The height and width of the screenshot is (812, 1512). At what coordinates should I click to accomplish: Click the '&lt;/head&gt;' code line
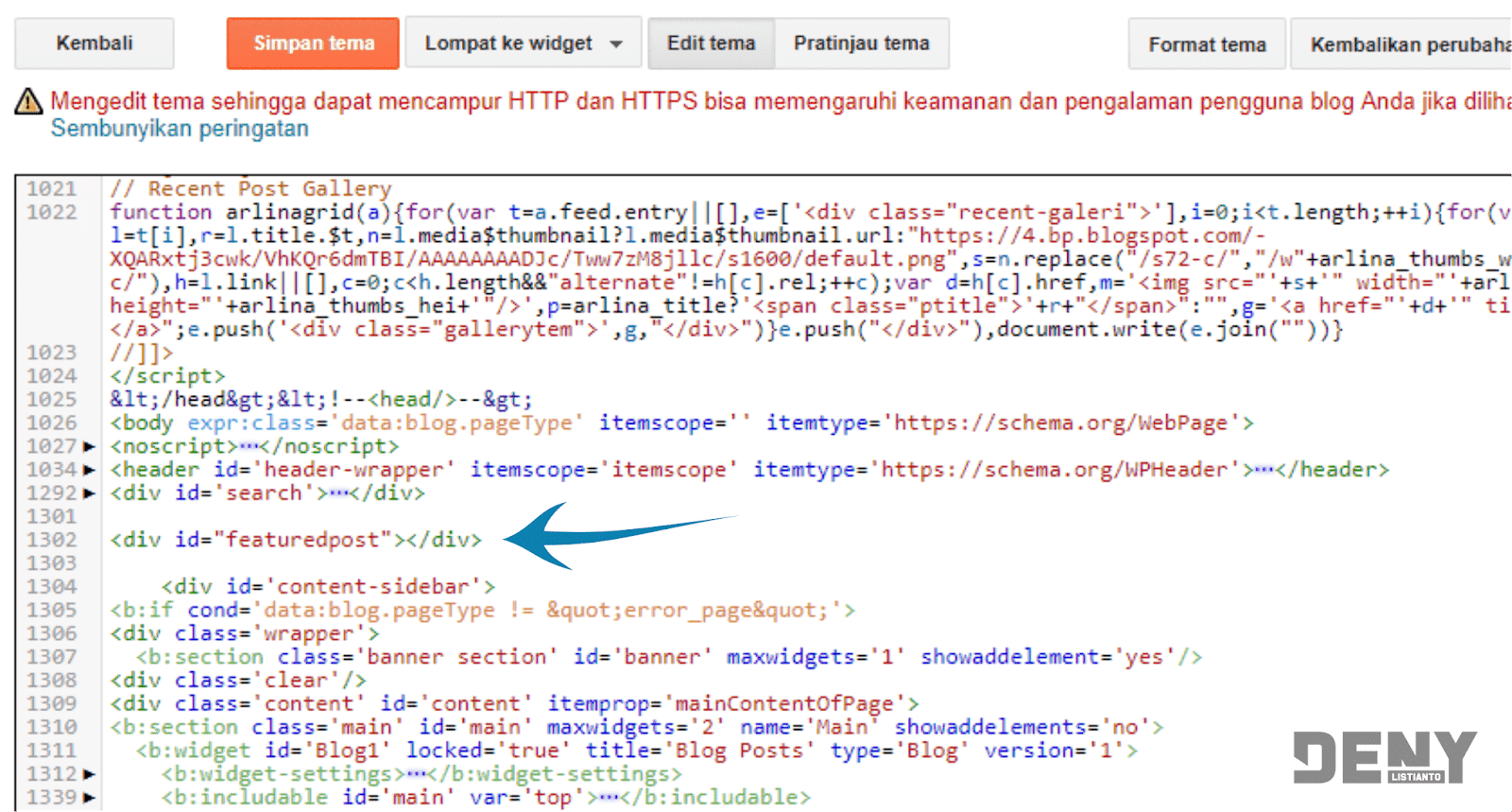click(x=321, y=400)
